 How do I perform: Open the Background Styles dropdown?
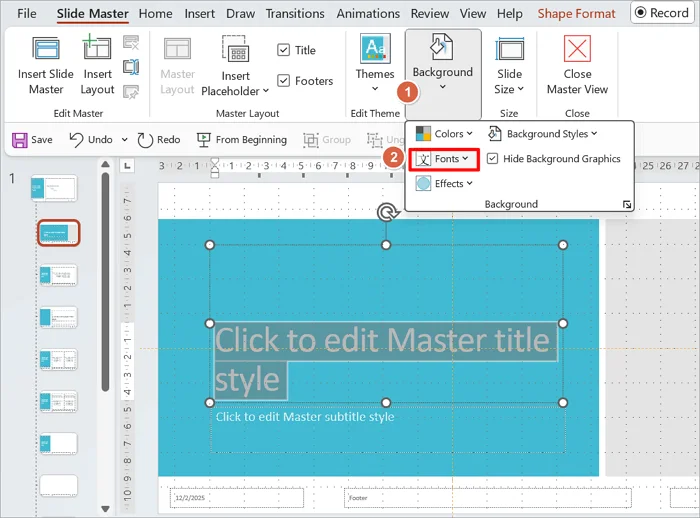[542, 134]
